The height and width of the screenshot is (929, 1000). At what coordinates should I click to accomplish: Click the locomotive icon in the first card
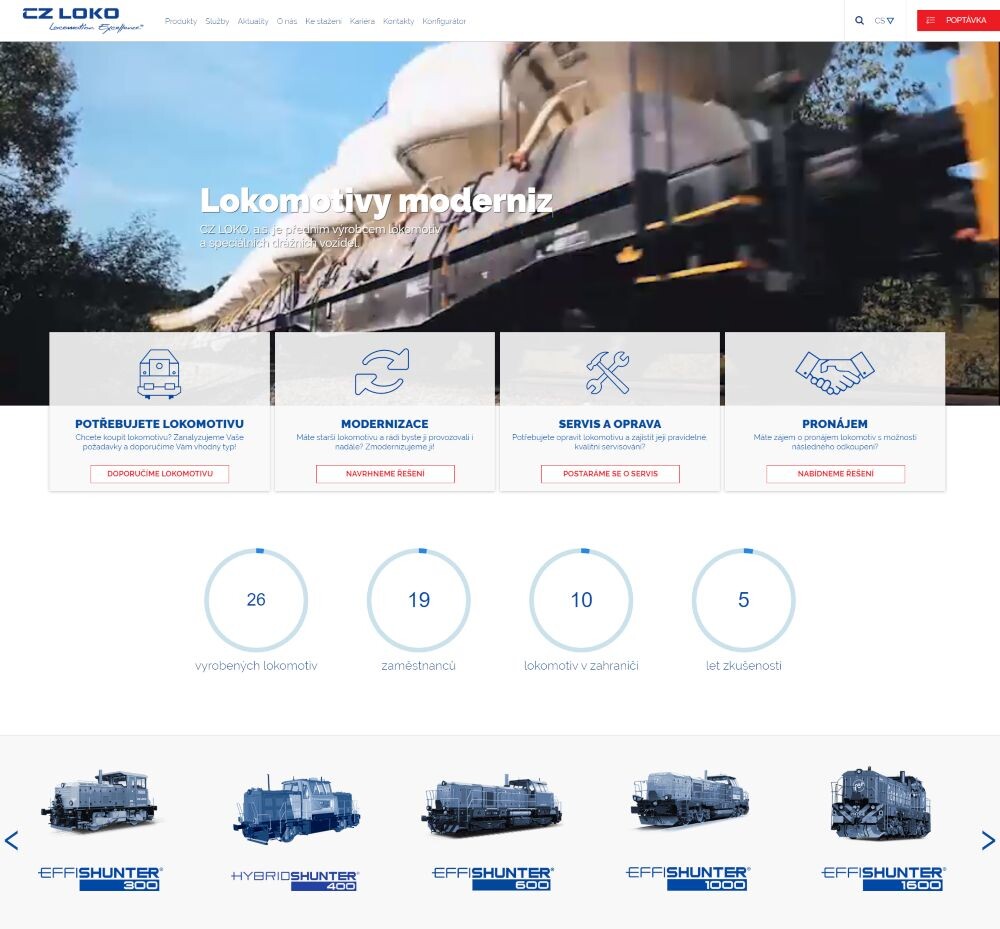click(159, 373)
